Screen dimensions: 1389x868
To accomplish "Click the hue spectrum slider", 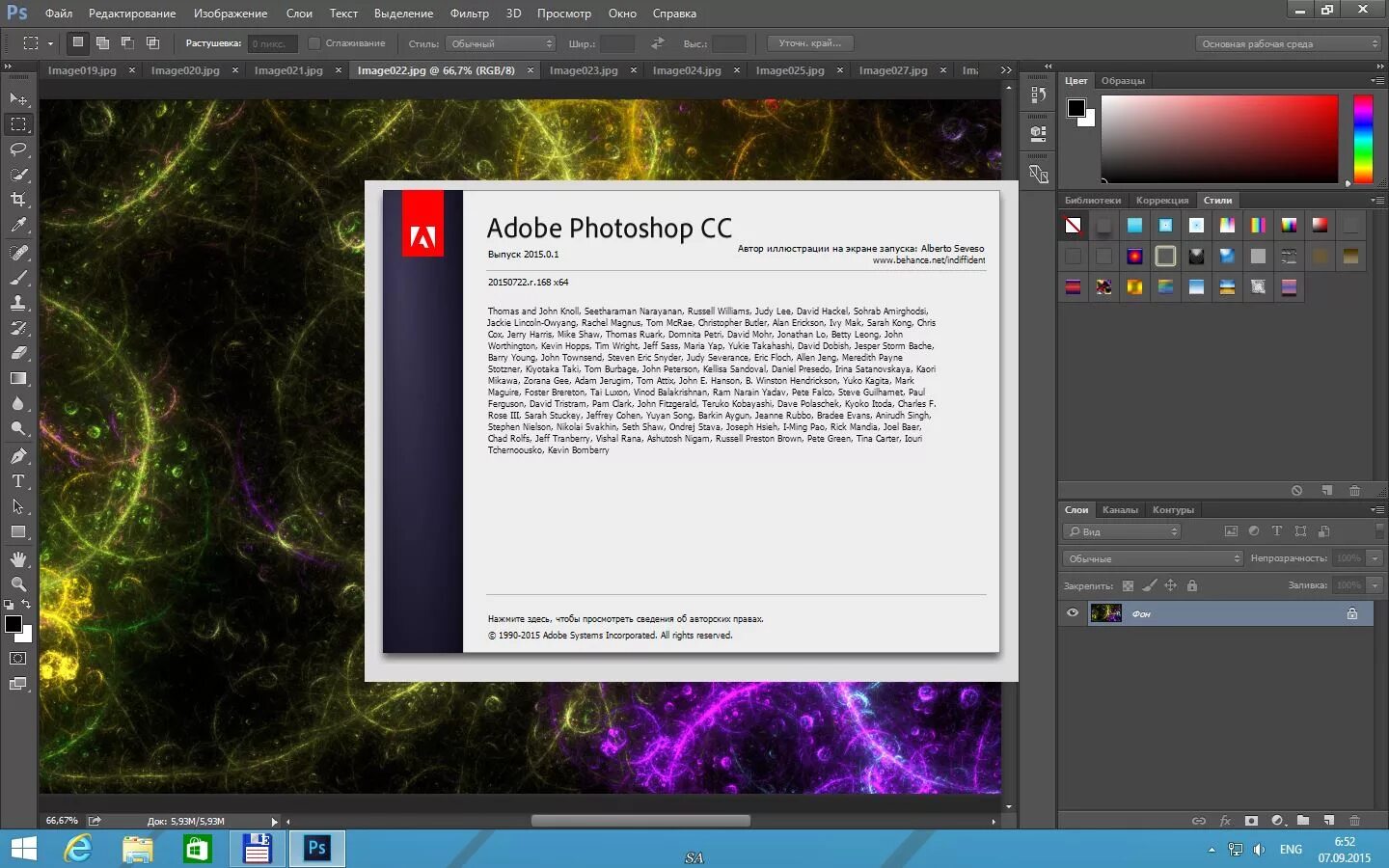I will point(1363,139).
